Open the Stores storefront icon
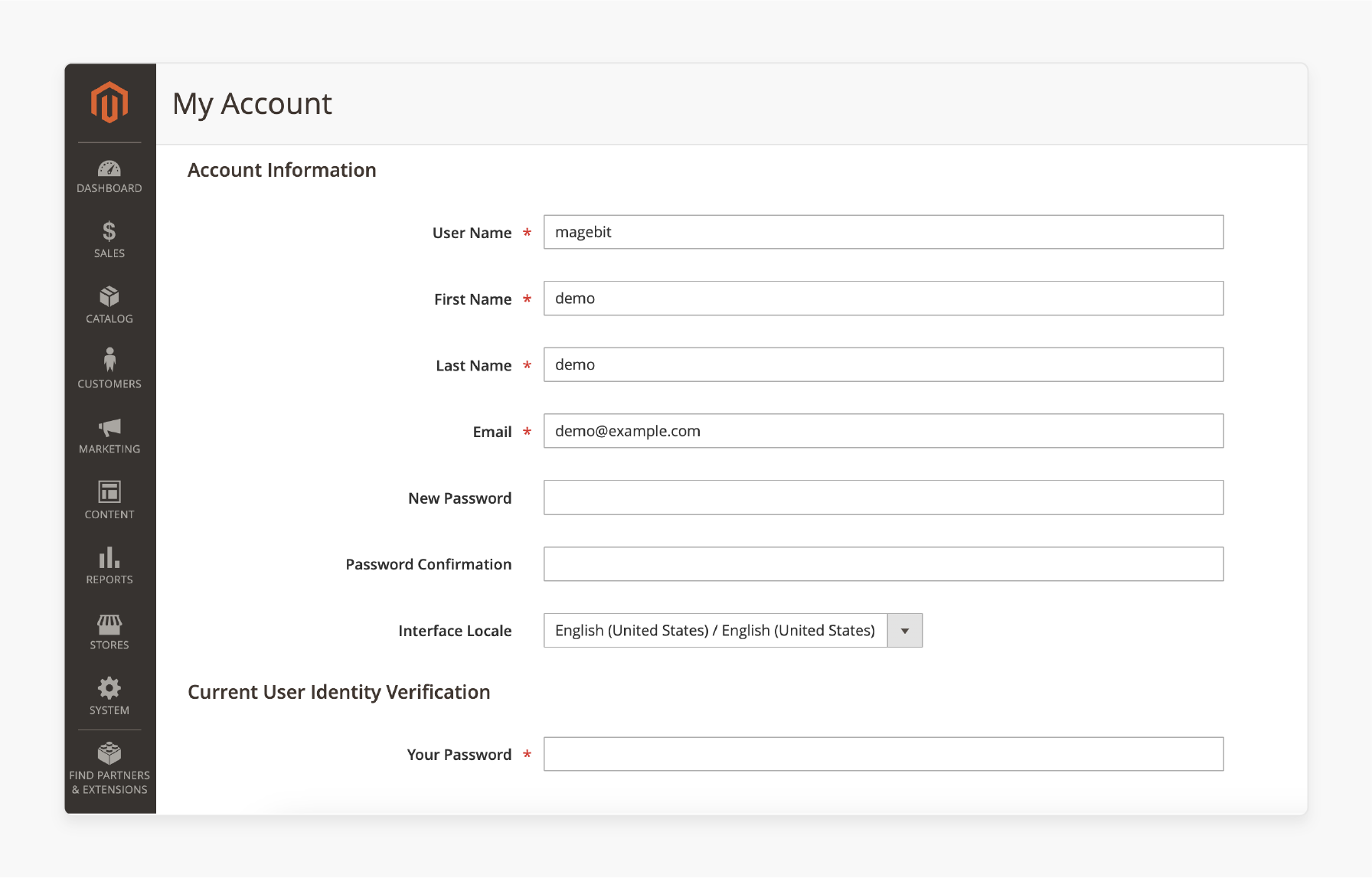 click(x=109, y=624)
